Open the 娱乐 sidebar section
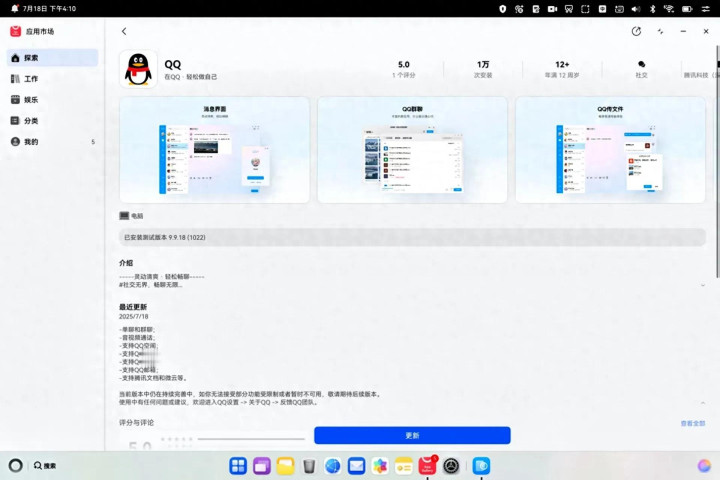 52,100
